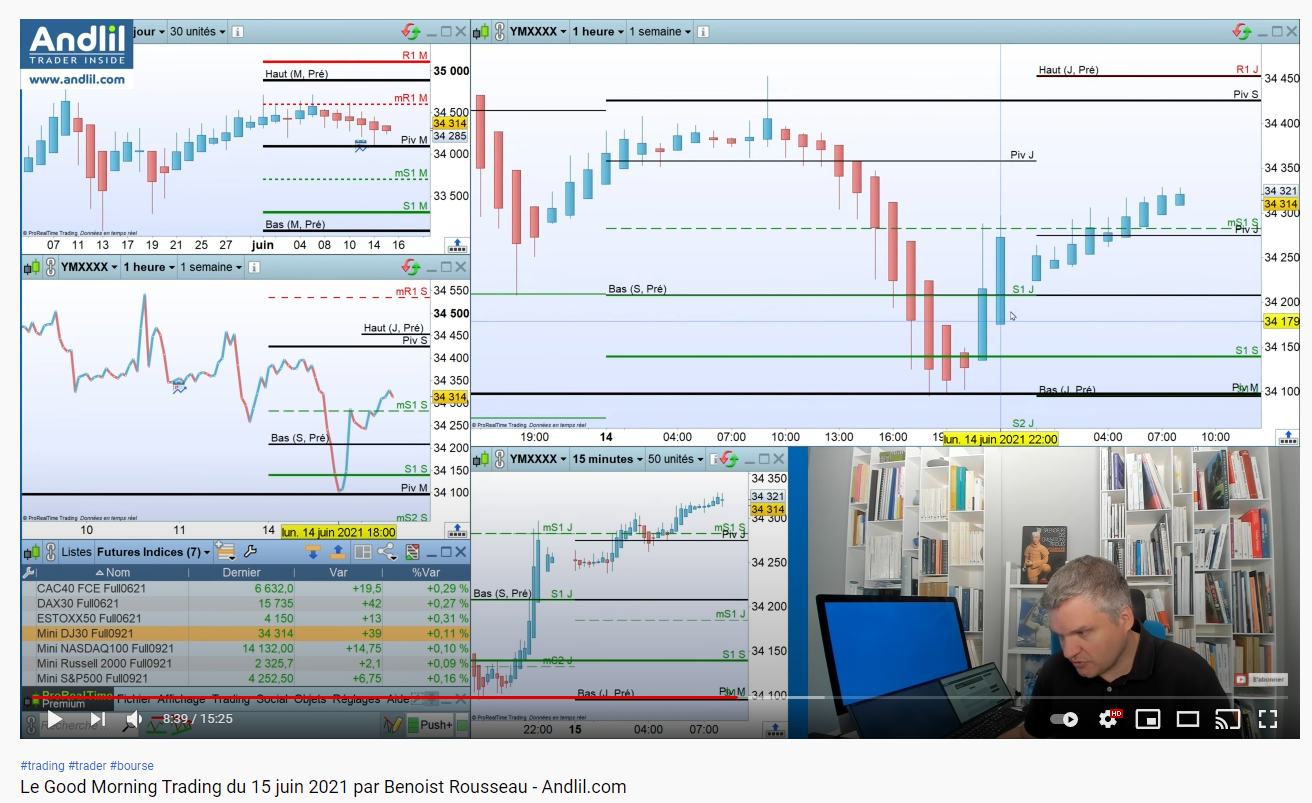1312x803 pixels.
Task: Open the 15 minutes timeframe dropdown
Action: [607, 459]
